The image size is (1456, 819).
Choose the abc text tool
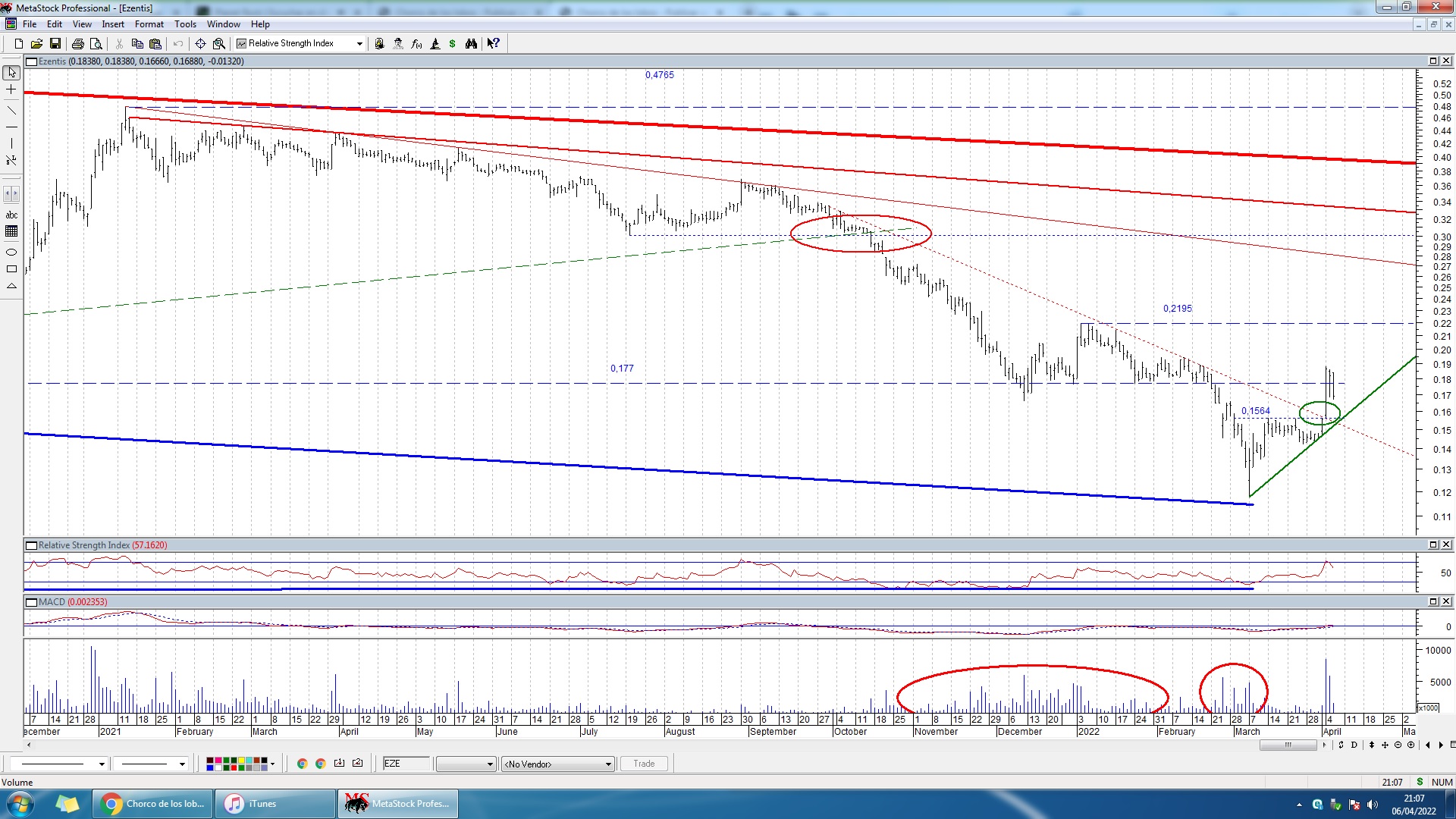pos(11,215)
